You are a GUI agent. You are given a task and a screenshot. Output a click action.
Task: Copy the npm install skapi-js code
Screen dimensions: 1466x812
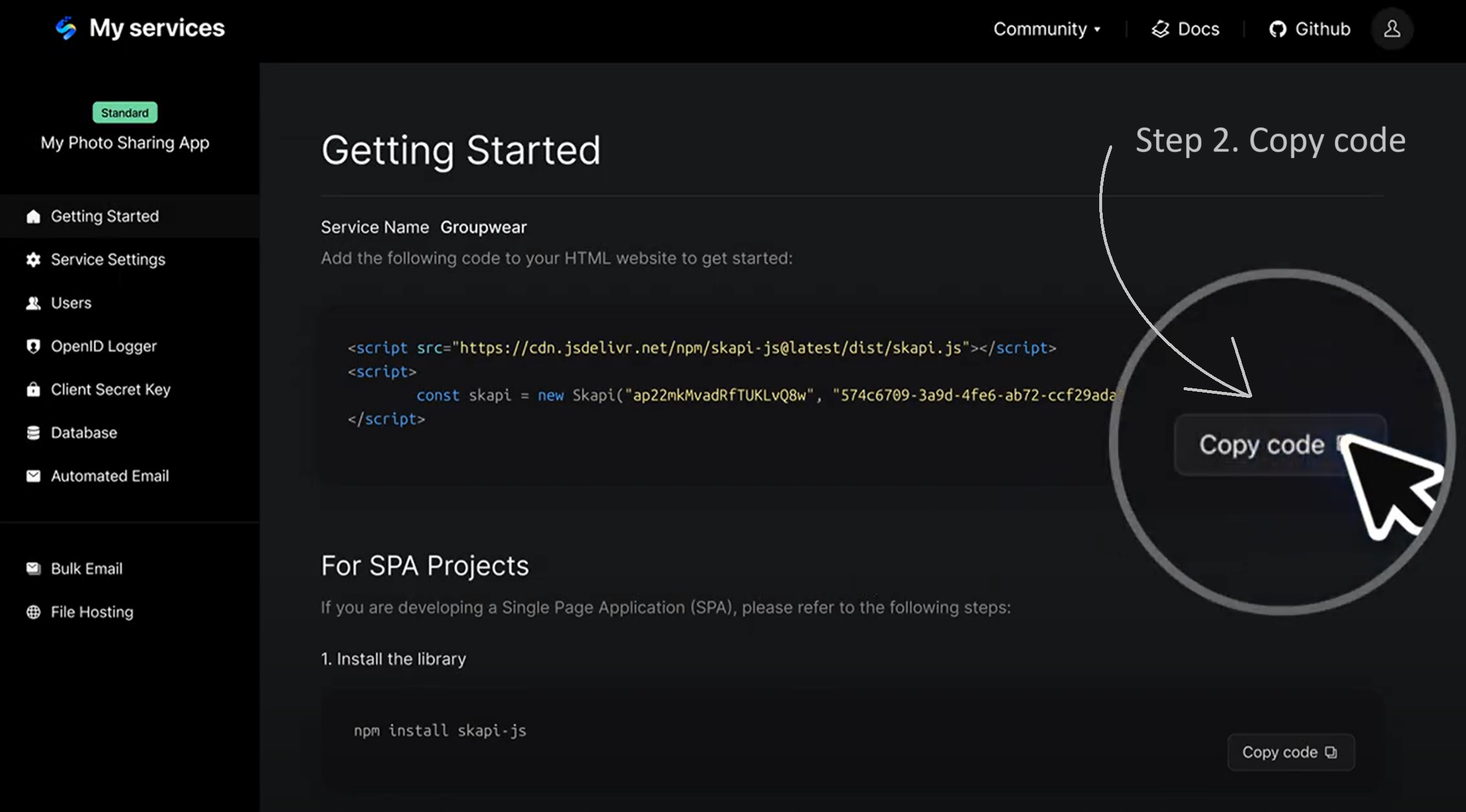point(1290,752)
